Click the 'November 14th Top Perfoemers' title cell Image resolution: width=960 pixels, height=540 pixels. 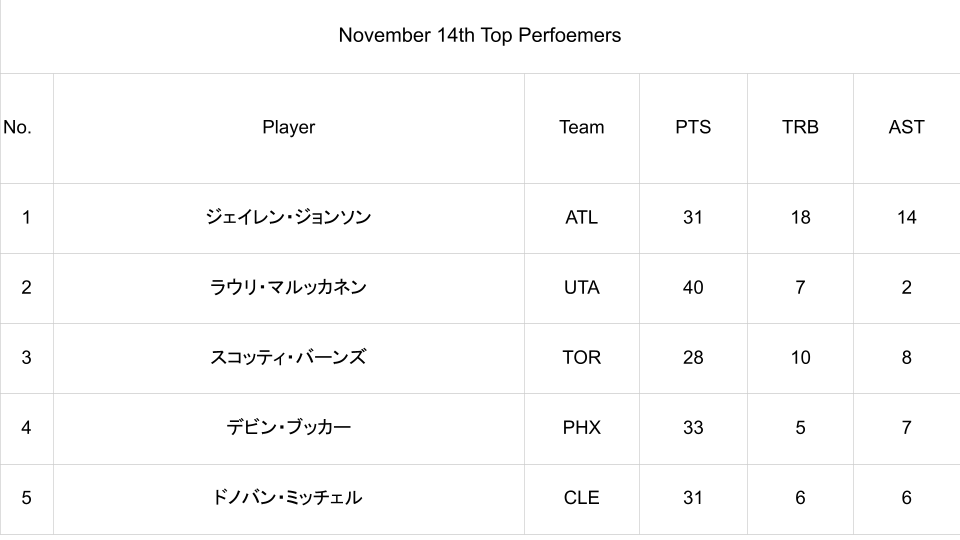click(x=479, y=36)
